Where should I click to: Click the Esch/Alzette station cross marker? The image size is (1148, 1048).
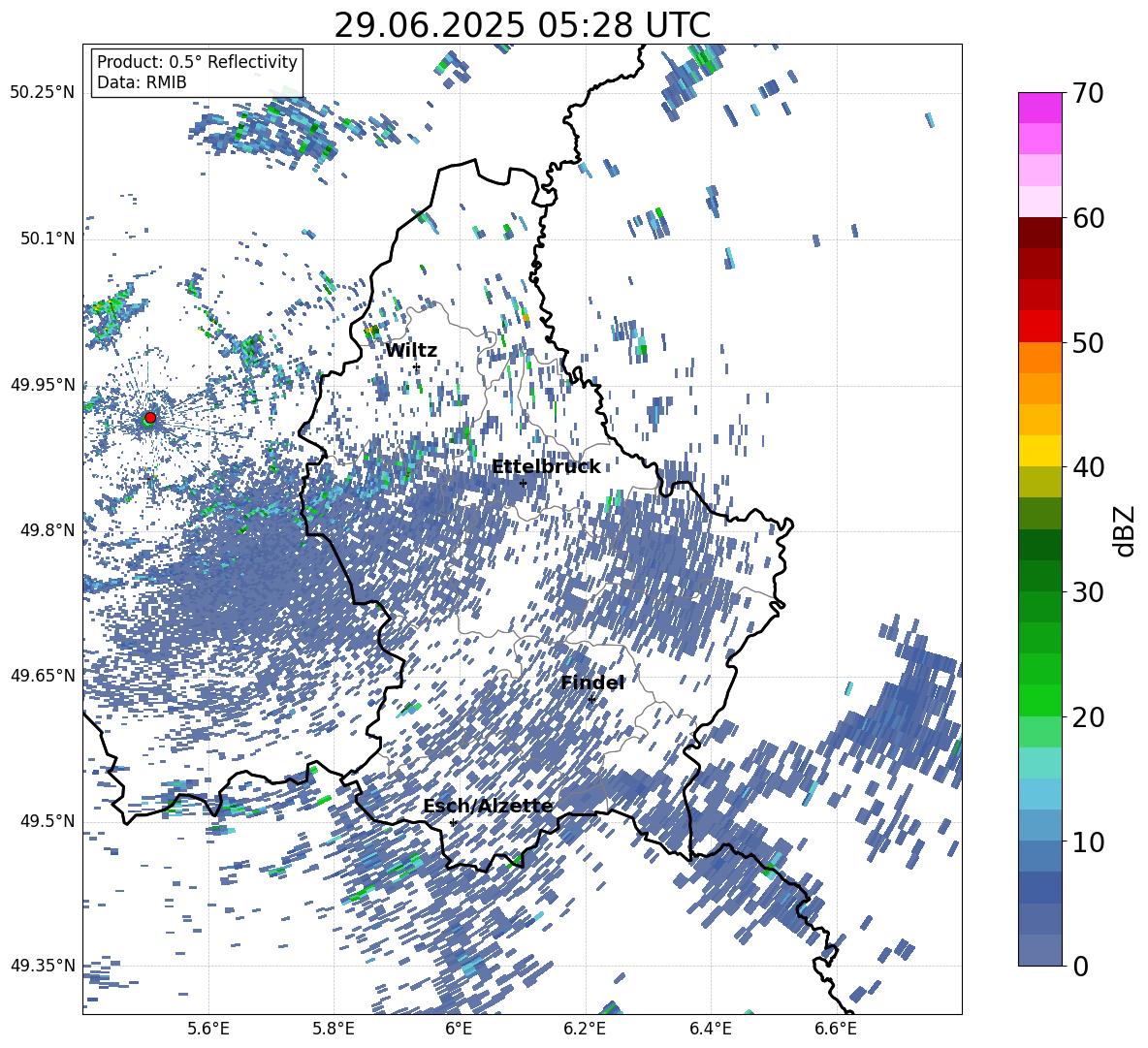coord(453,822)
